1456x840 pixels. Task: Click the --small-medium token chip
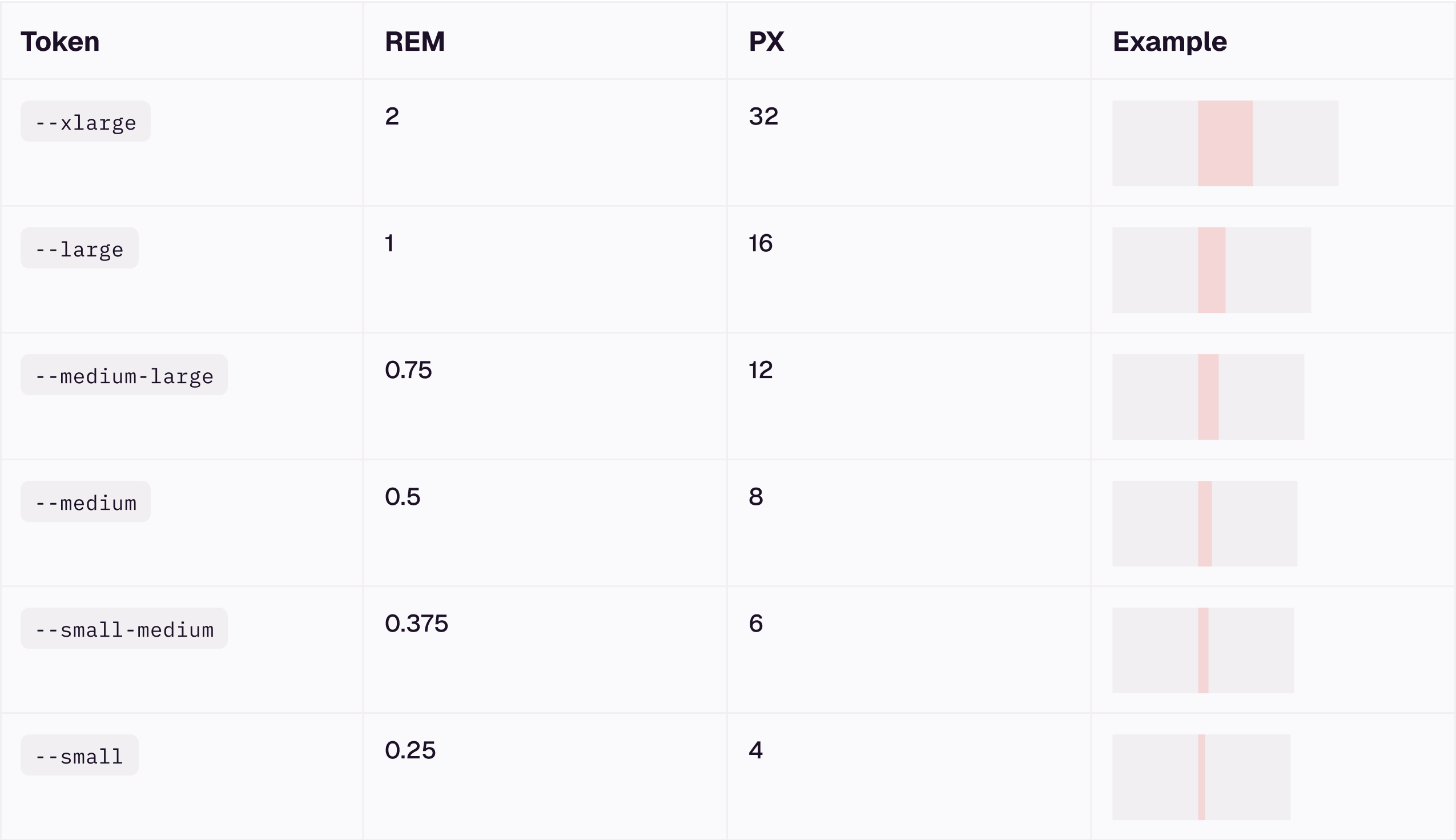pyautogui.click(x=124, y=629)
